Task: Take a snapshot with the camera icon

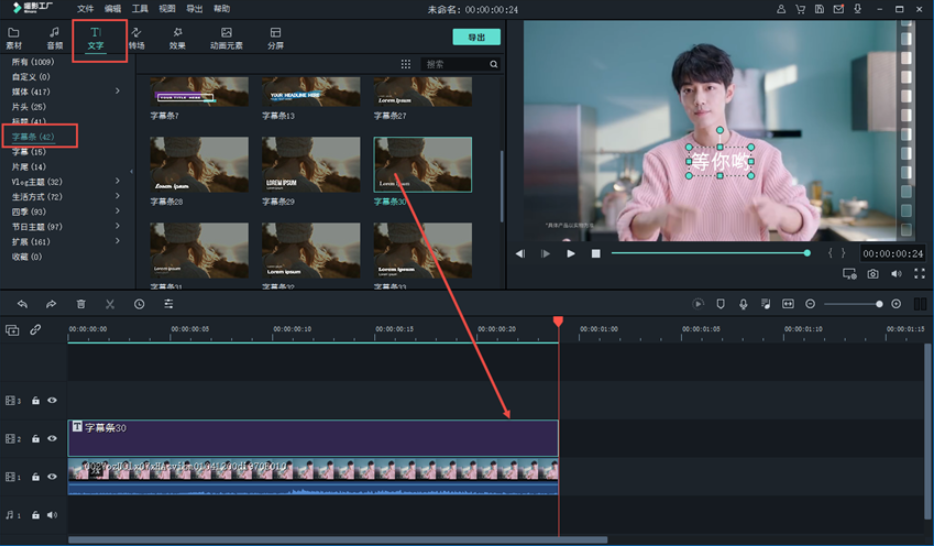Action: 873,274
